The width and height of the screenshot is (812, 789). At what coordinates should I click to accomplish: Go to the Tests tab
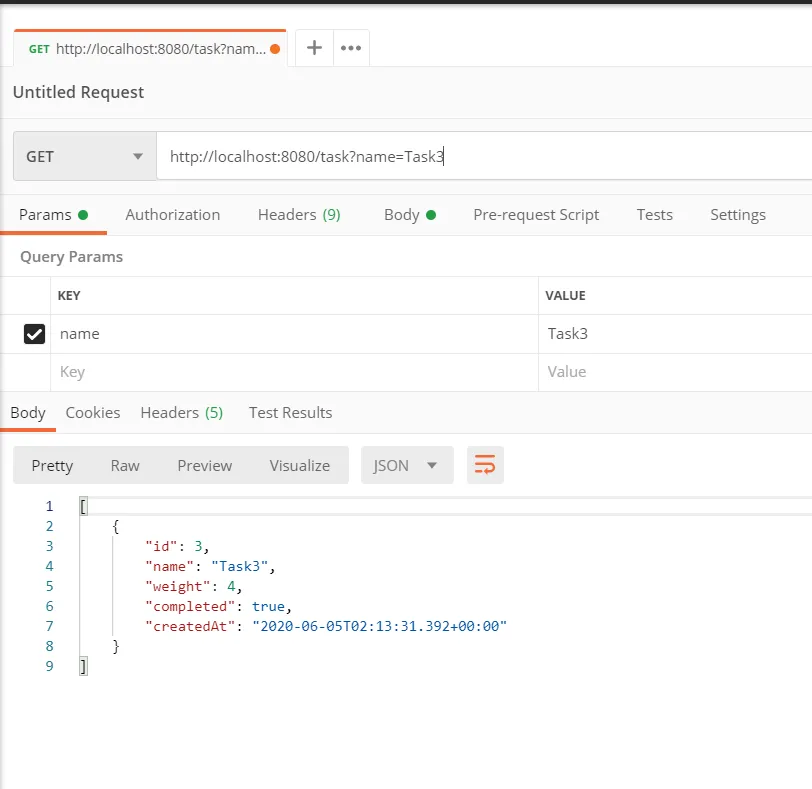(x=654, y=215)
